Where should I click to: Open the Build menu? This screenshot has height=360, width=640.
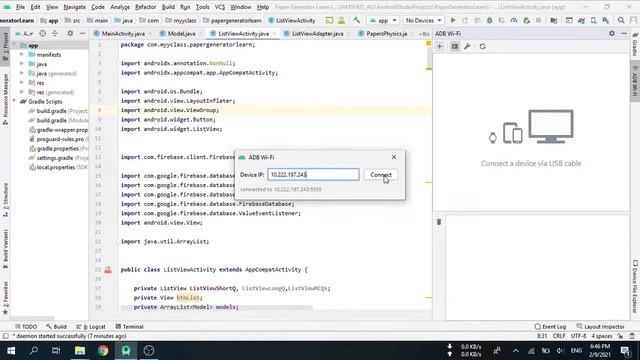pyautogui.click(x=168, y=7)
